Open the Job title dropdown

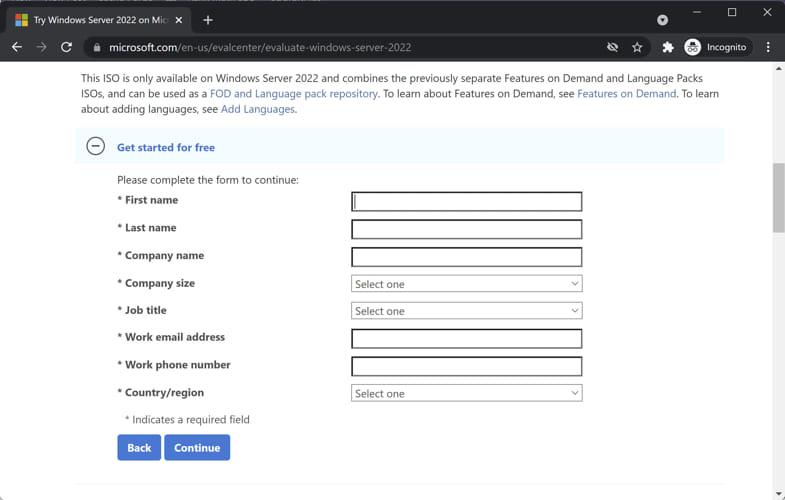click(467, 311)
